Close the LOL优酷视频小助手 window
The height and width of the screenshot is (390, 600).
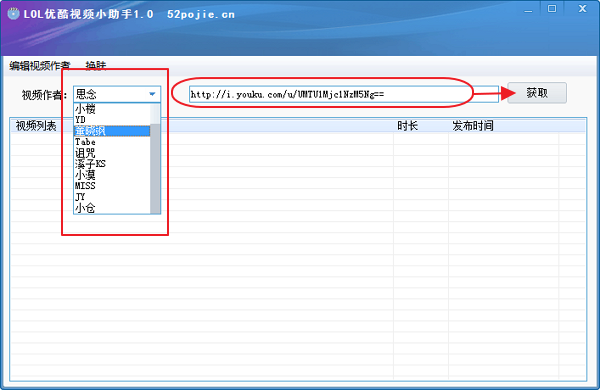tap(582, 8)
